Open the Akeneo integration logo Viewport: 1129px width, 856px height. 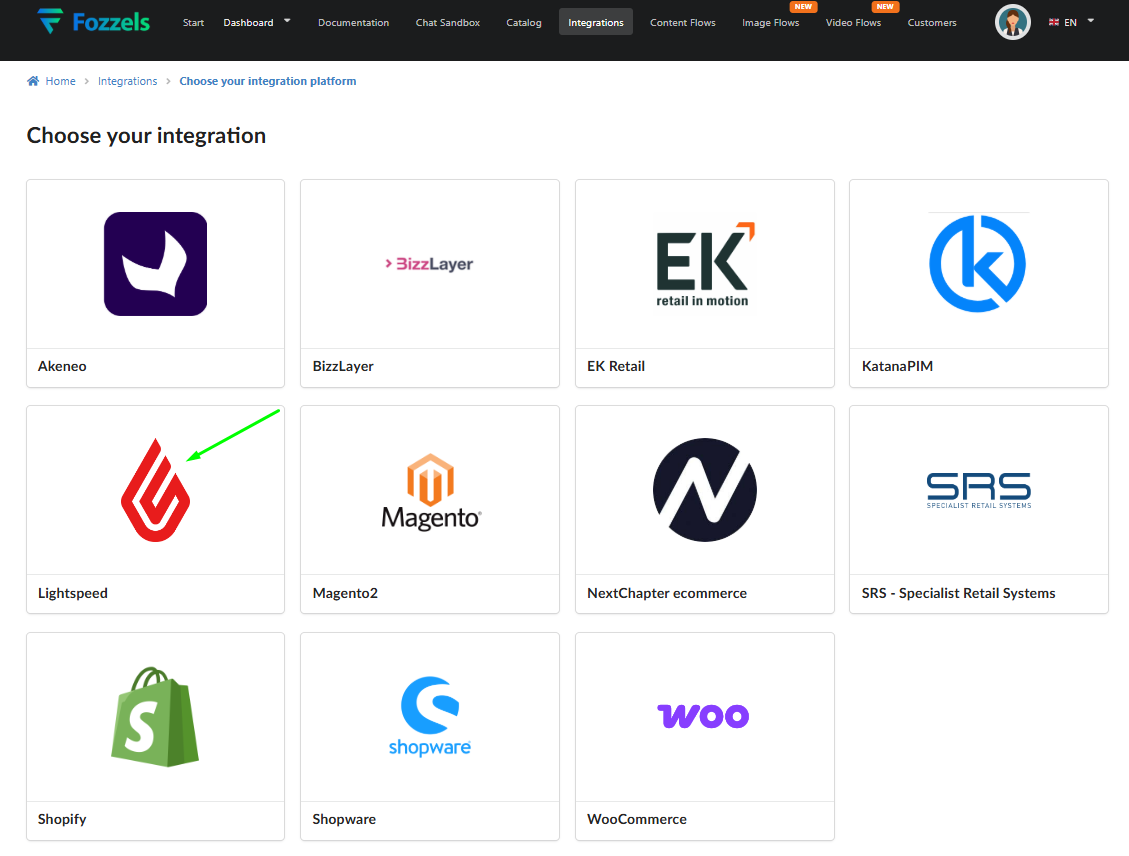156,263
